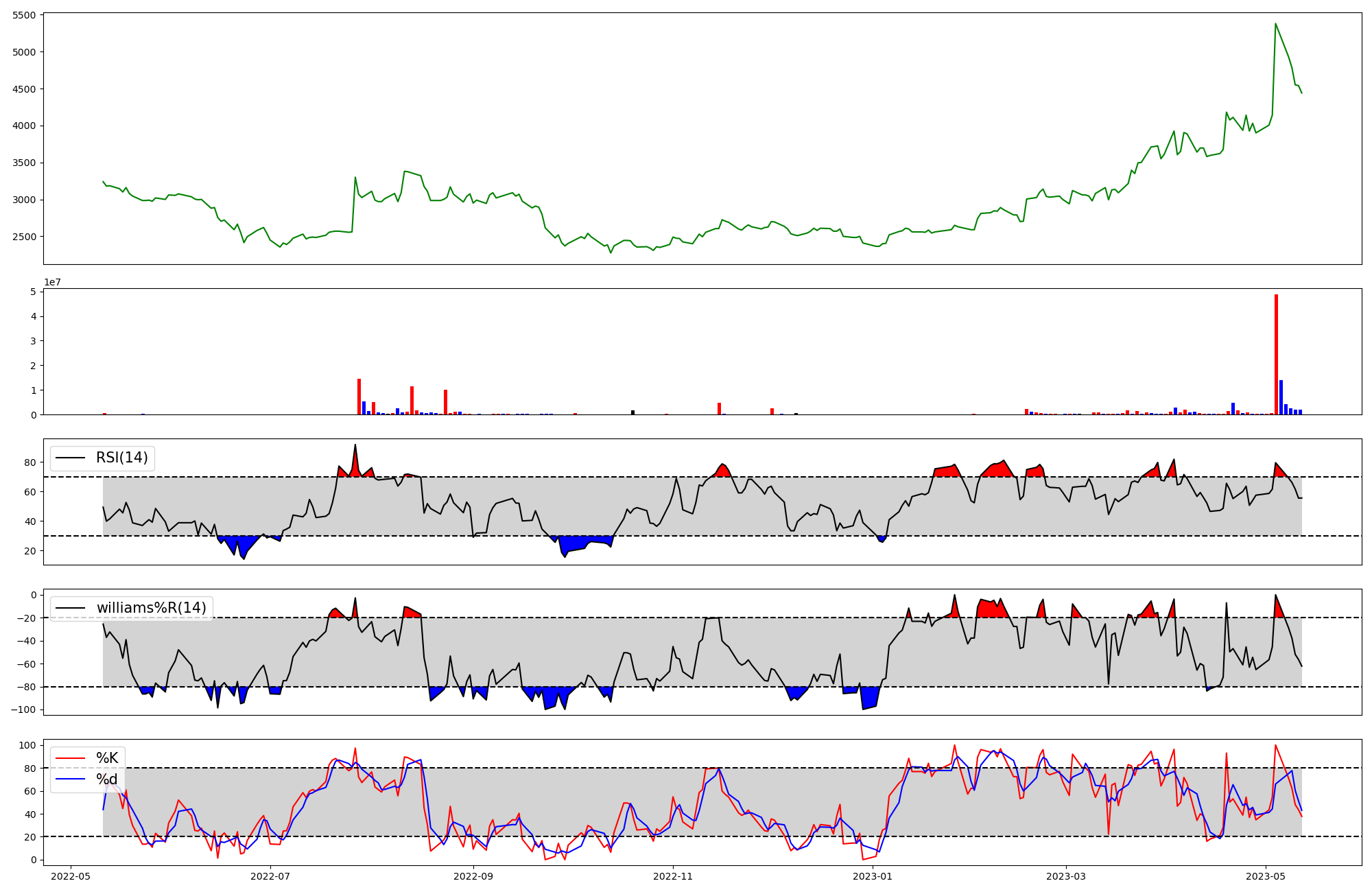Click the 5500 price axis label

(x=23, y=15)
